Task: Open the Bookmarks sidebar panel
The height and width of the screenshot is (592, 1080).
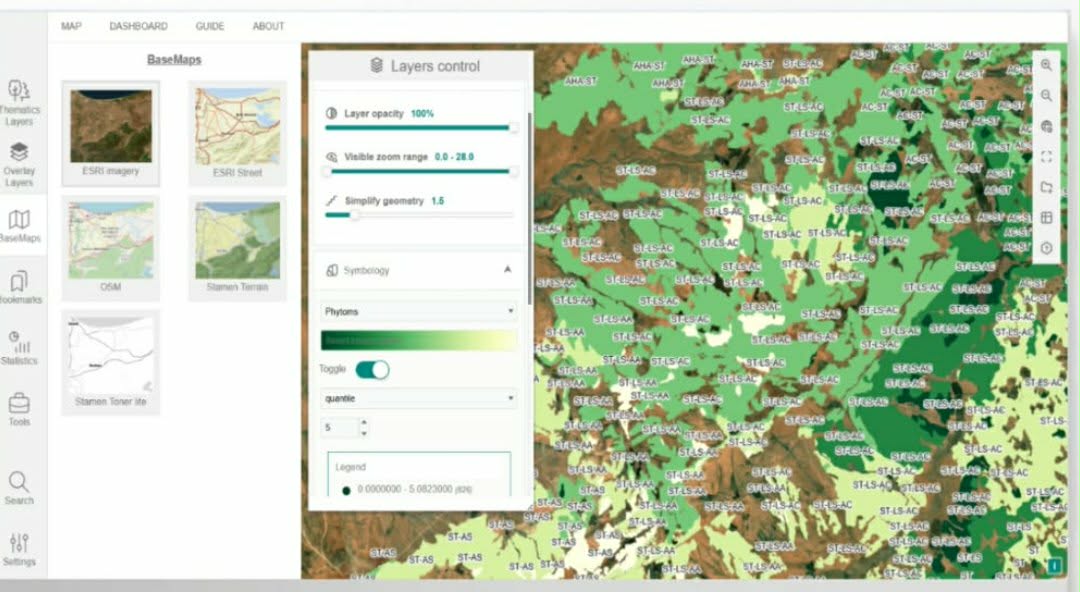Action: [x=19, y=286]
